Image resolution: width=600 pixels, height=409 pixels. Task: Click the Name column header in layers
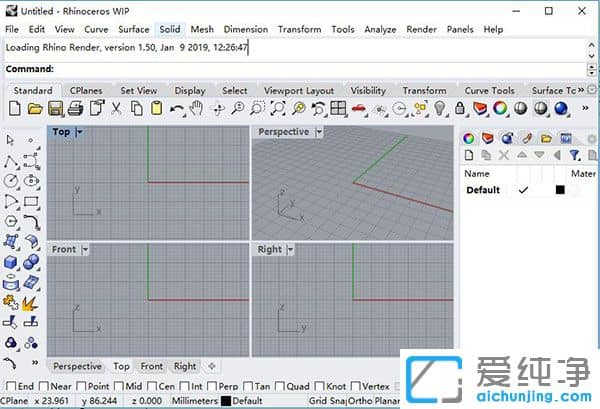pos(477,174)
